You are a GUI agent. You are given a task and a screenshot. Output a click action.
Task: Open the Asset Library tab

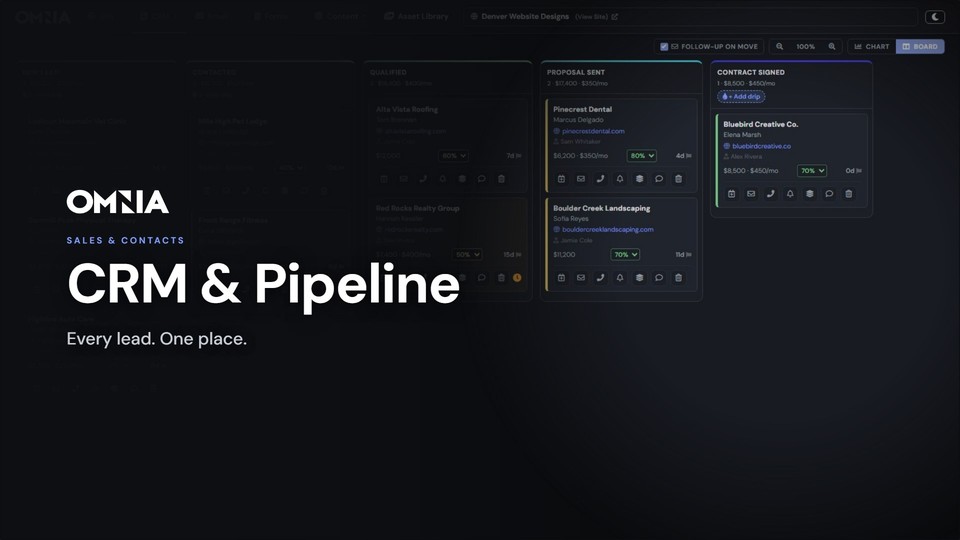pyautogui.click(x=416, y=17)
